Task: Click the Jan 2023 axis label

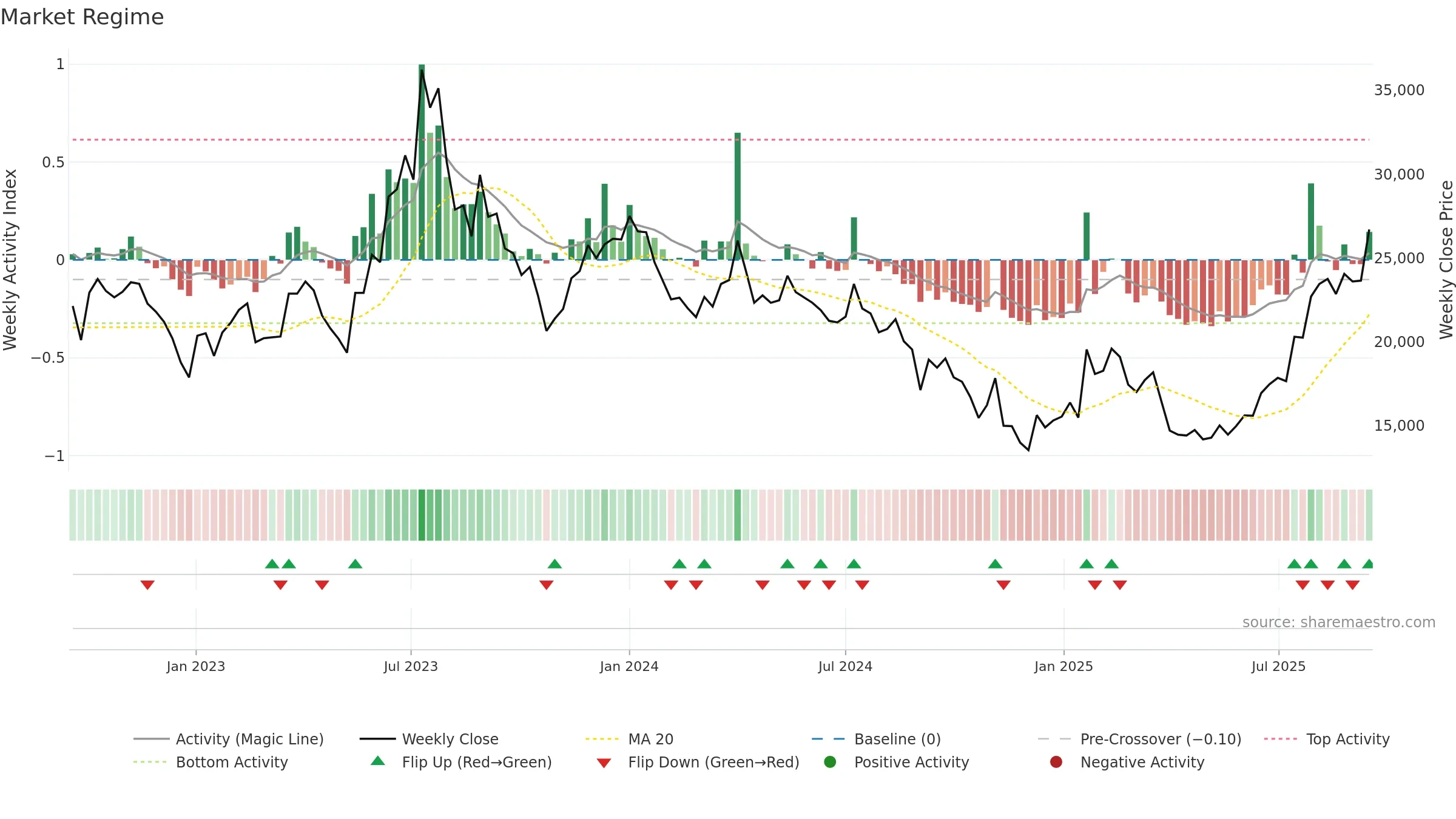Action: click(x=196, y=666)
